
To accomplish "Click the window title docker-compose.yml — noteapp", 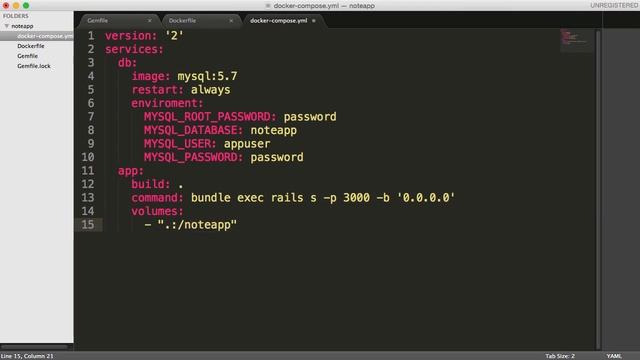I will point(324,6).
